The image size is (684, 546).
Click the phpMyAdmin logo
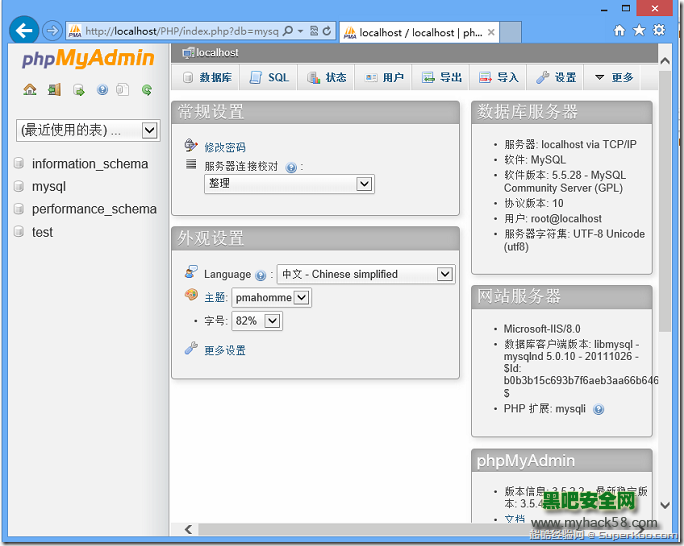tap(88, 58)
